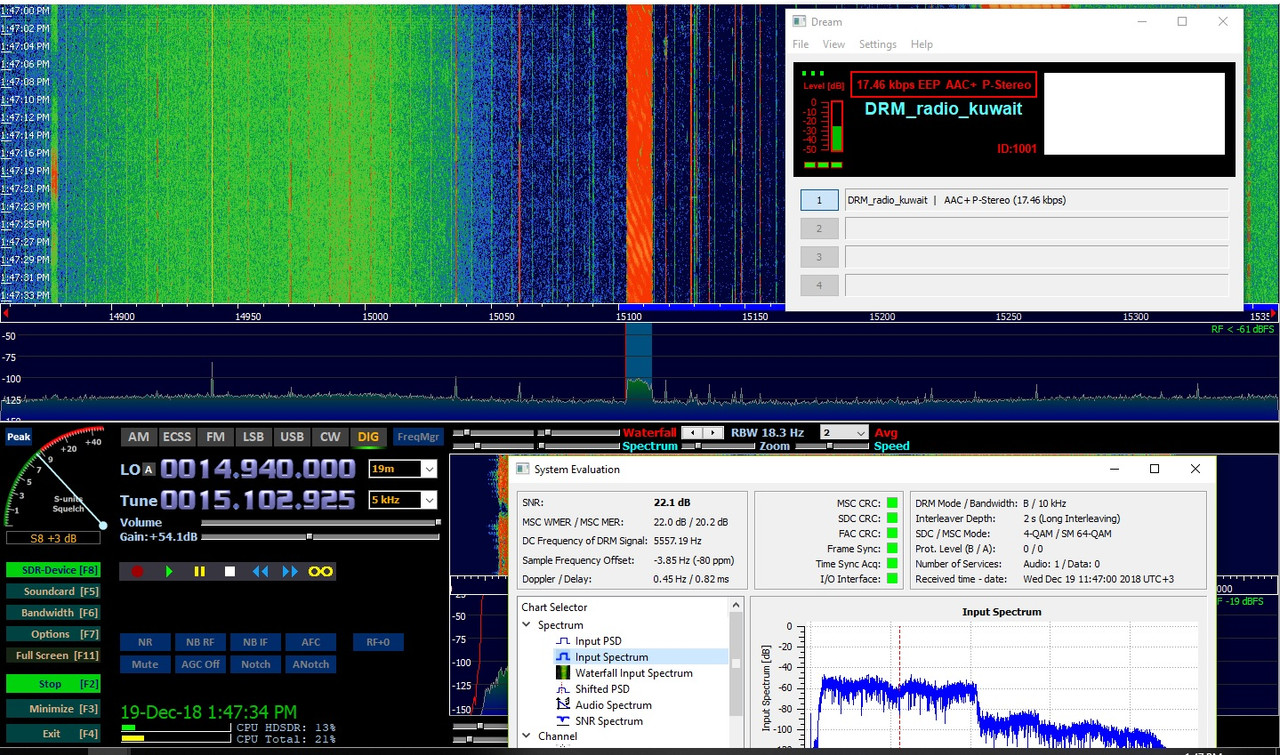This screenshot has width=1280, height=755.
Task: Switch to AM demodulation mode
Action: click(x=138, y=437)
